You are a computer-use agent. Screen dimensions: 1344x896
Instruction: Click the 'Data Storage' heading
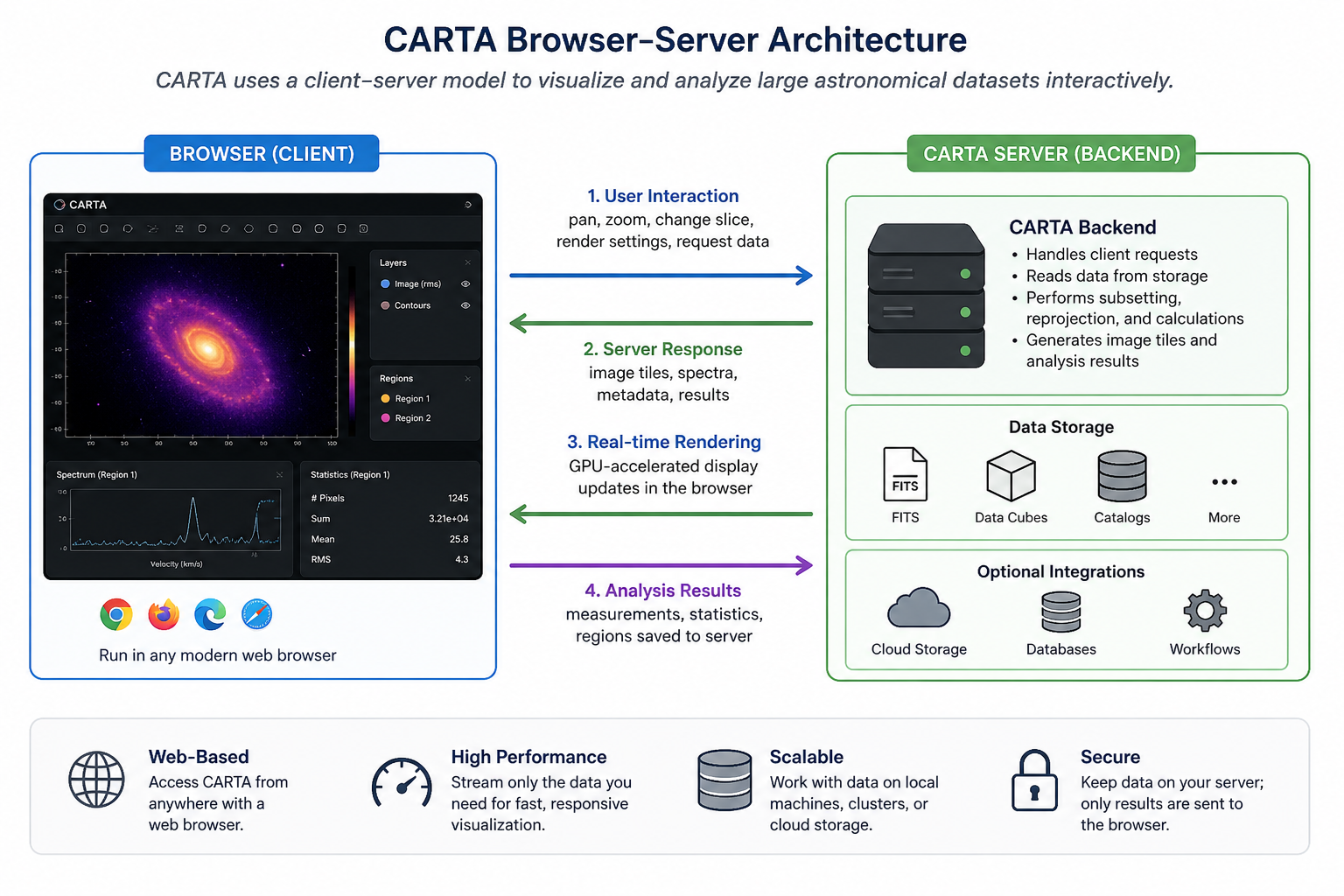(1061, 427)
